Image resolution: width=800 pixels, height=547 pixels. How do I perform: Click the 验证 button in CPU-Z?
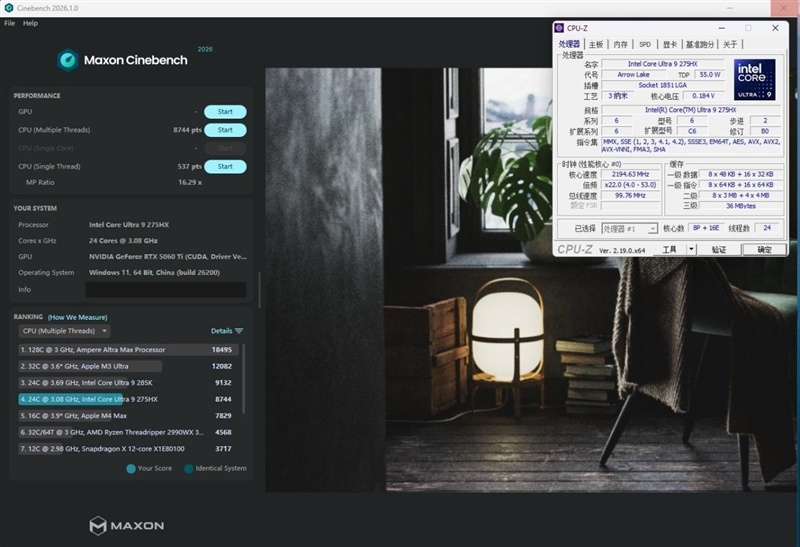[718, 250]
